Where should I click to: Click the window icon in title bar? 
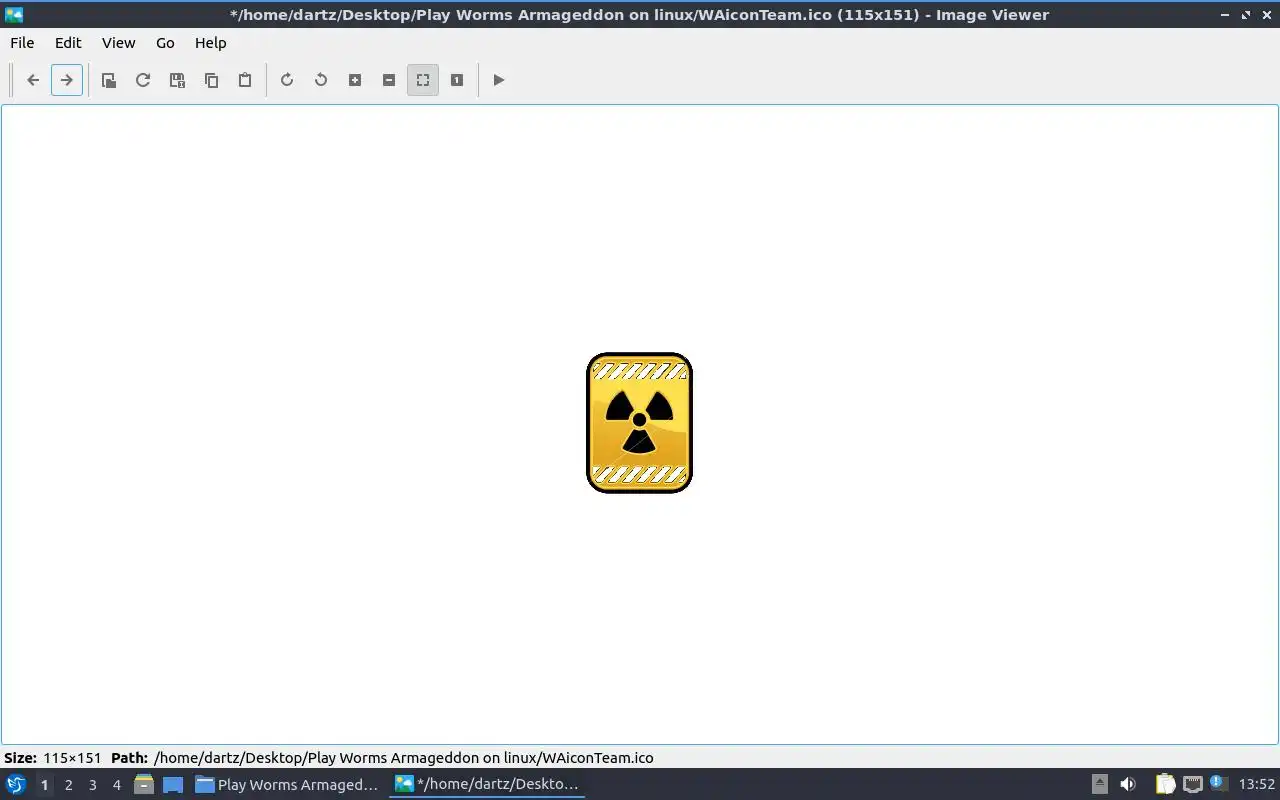(14, 15)
